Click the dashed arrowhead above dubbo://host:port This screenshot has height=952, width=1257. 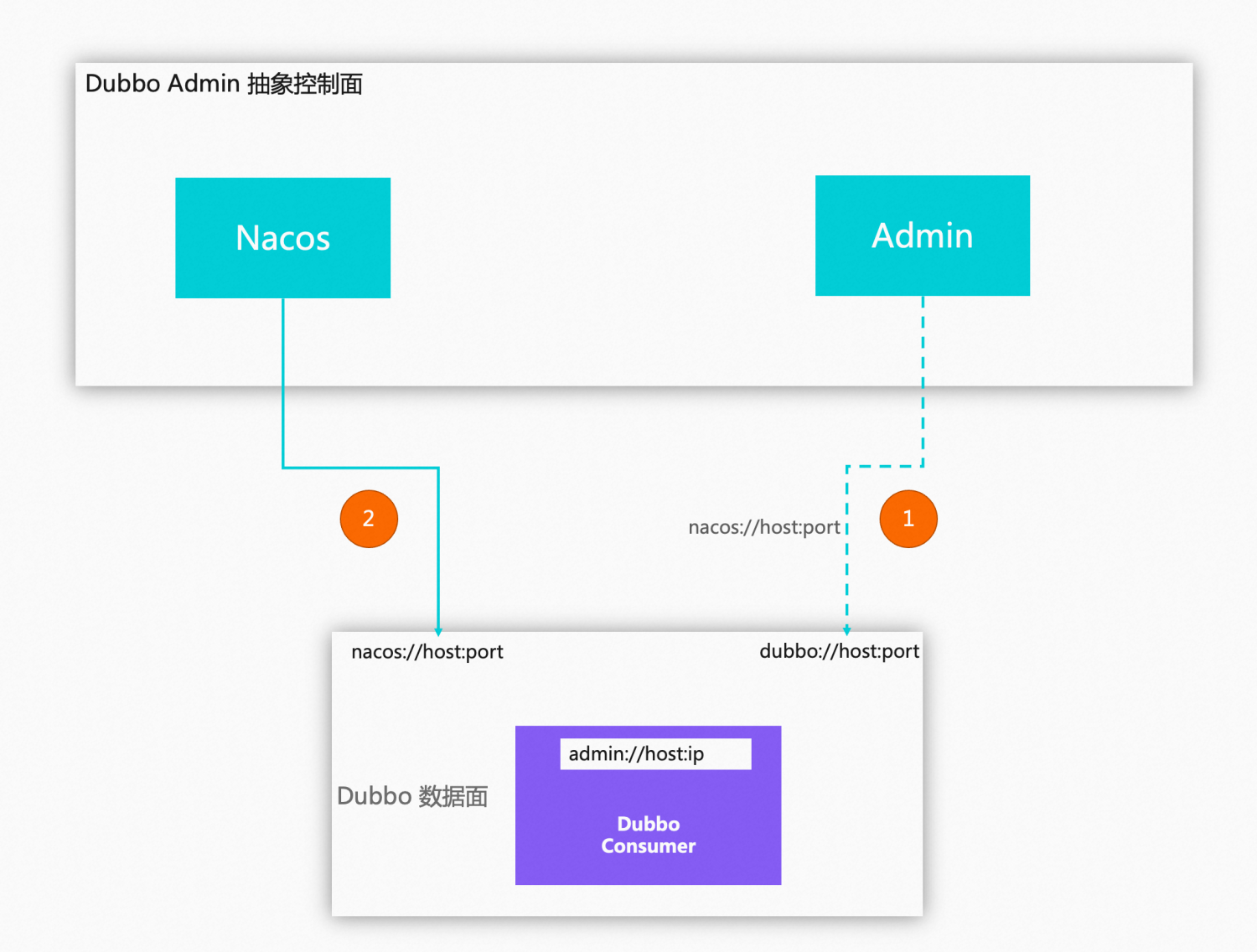(x=846, y=629)
